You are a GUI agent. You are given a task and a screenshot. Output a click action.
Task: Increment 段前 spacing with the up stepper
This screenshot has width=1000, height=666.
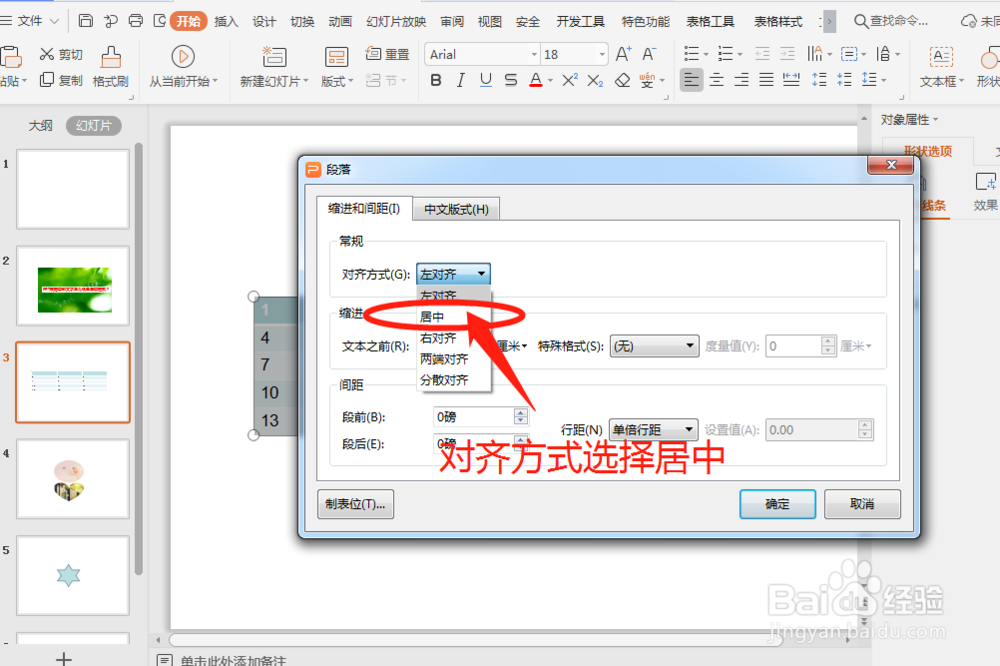(x=522, y=412)
